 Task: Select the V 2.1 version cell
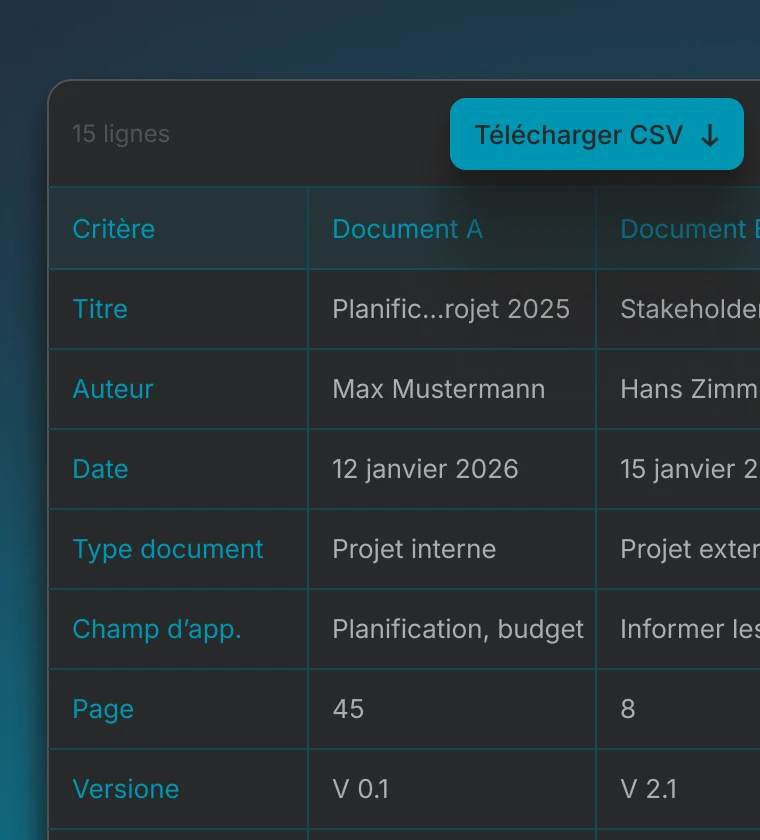coord(648,789)
